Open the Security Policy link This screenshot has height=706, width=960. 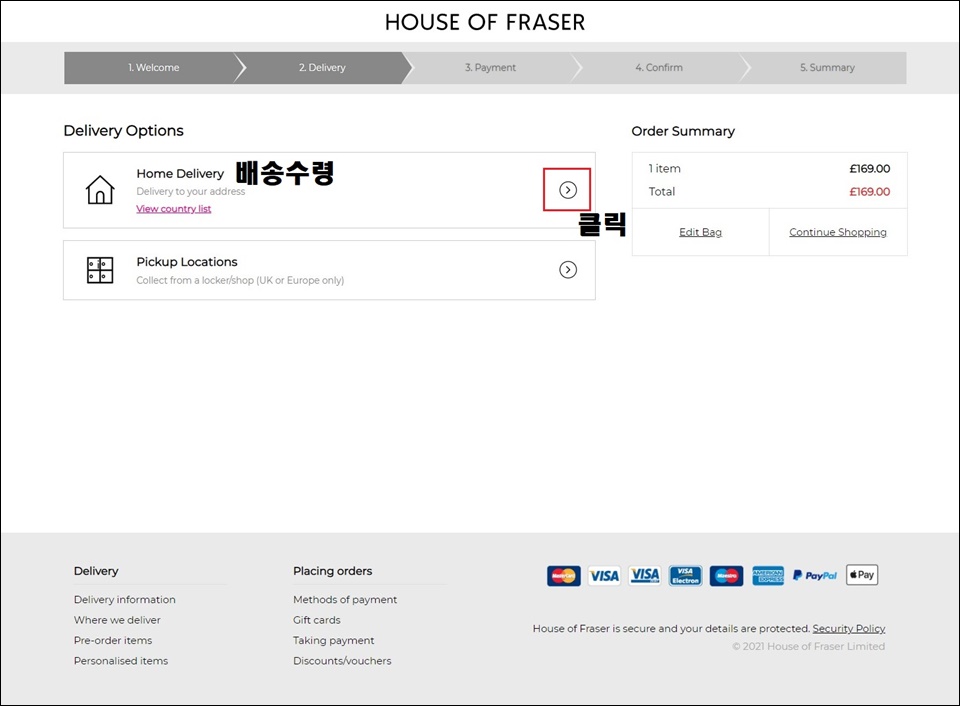point(849,628)
